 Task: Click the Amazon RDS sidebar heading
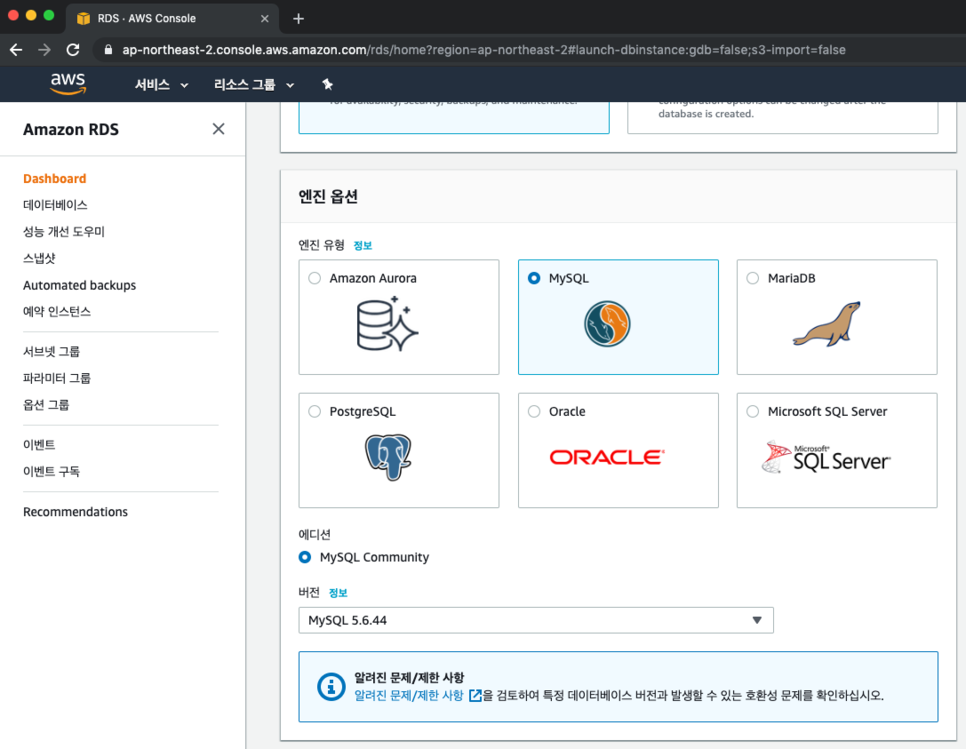coord(71,129)
